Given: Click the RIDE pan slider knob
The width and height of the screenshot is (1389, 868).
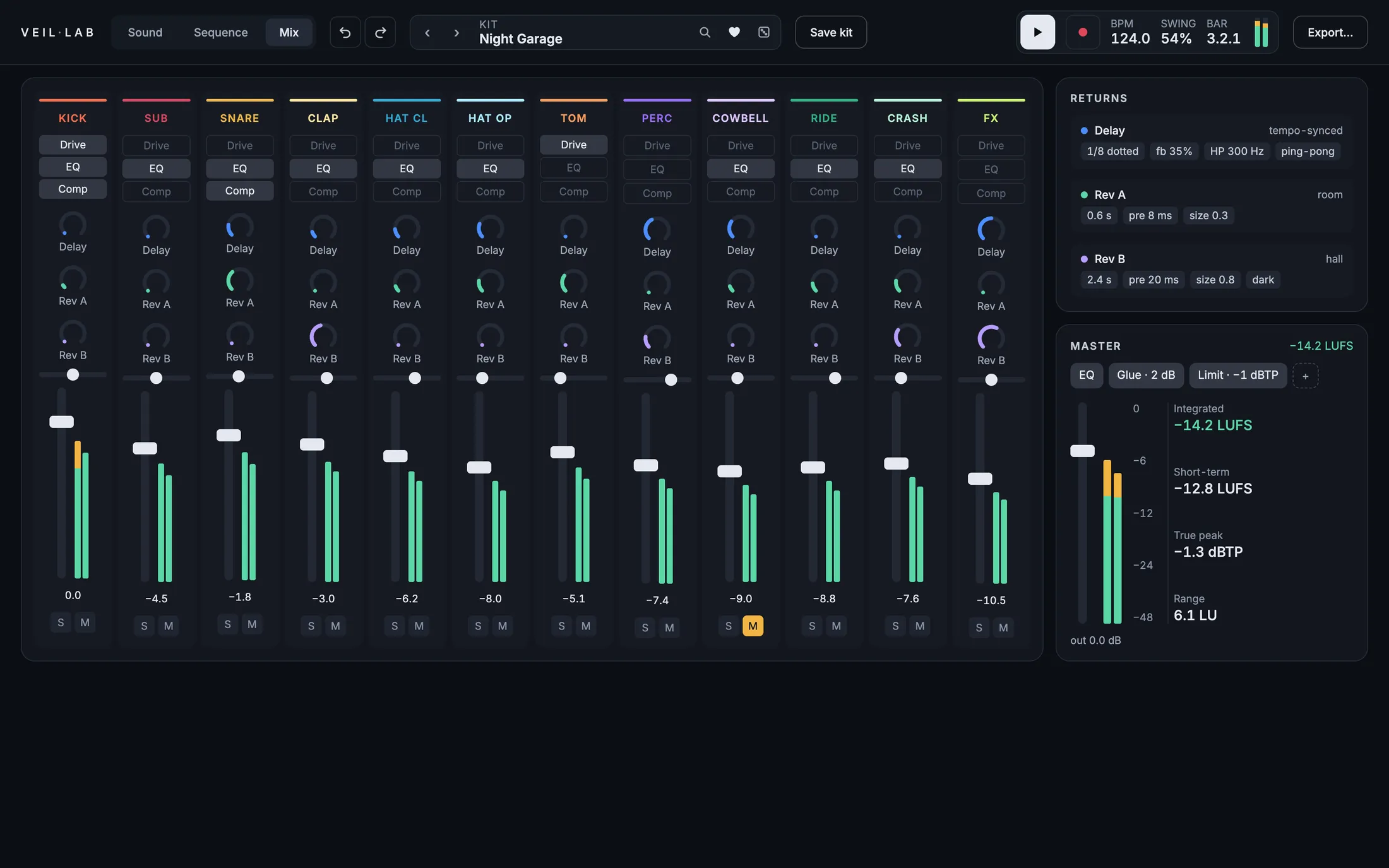Looking at the screenshot, I should pos(835,378).
